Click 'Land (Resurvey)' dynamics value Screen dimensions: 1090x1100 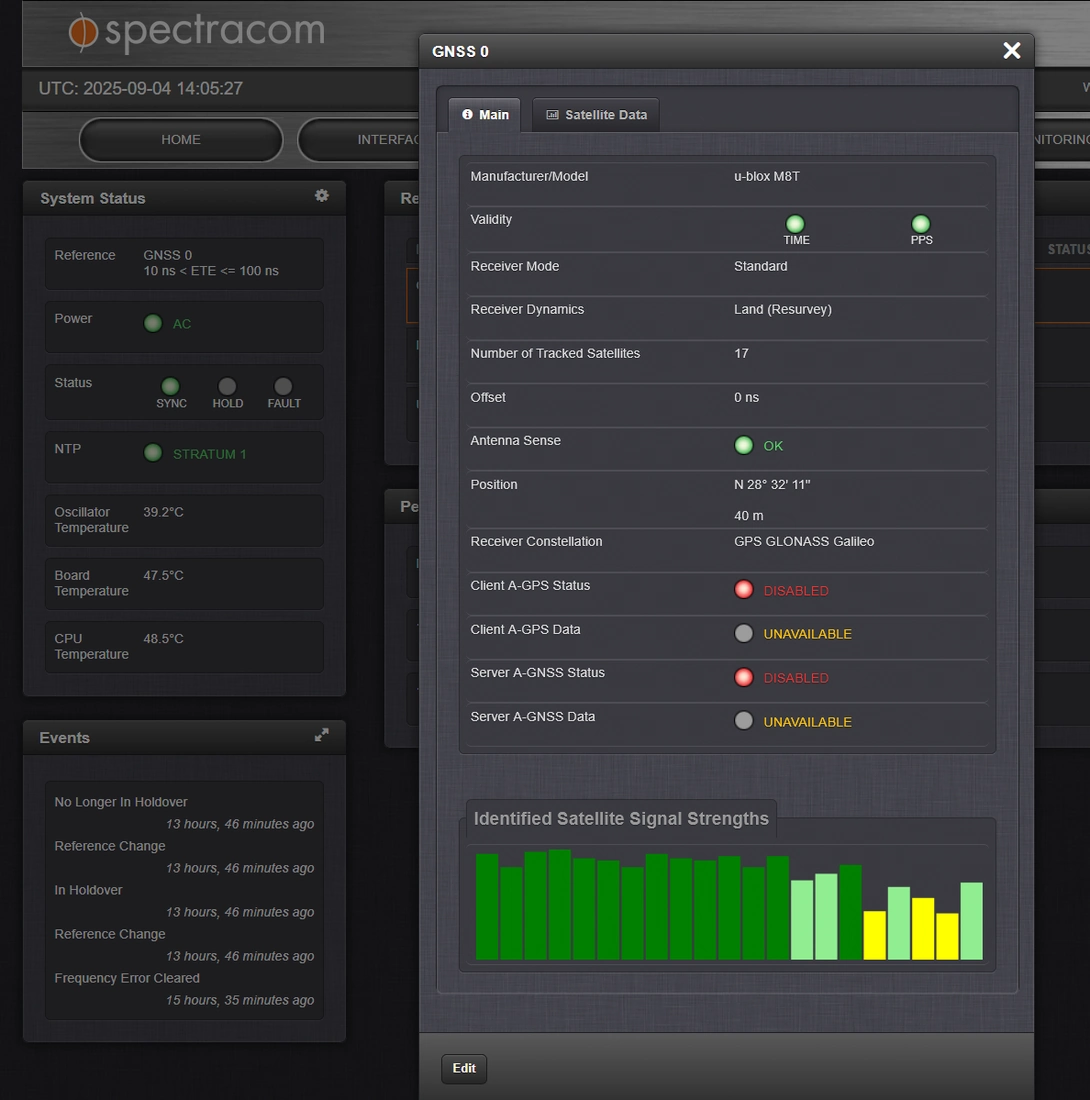point(783,309)
